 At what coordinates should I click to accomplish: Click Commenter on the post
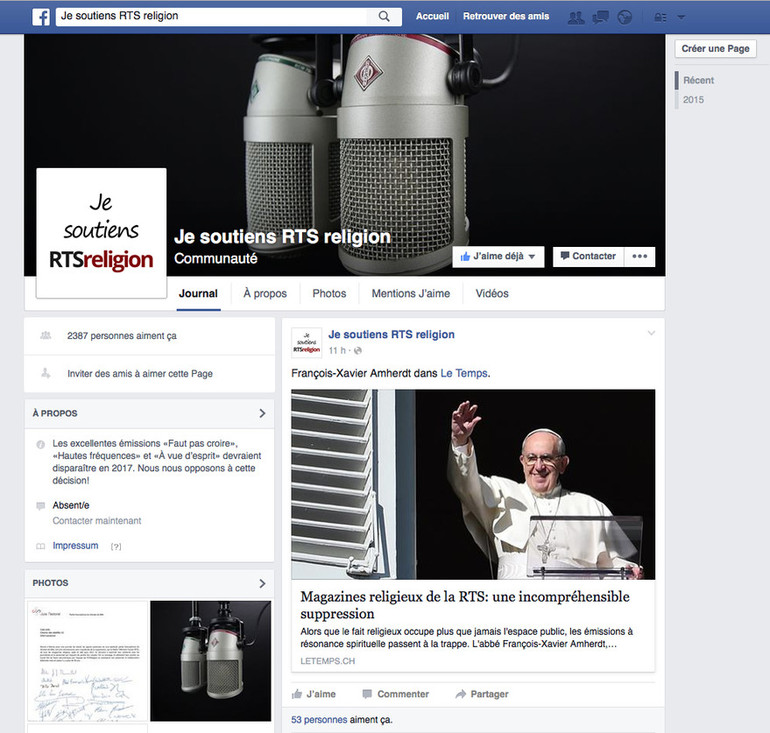[396, 694]
